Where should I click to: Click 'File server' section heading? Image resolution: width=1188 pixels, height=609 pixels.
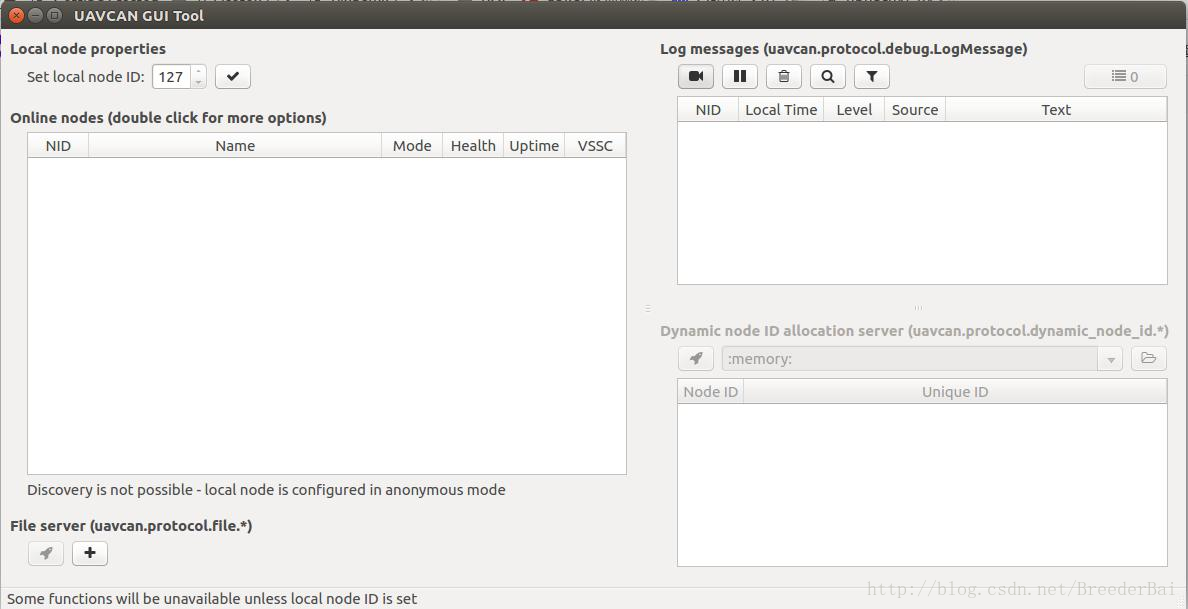(131, 526)
